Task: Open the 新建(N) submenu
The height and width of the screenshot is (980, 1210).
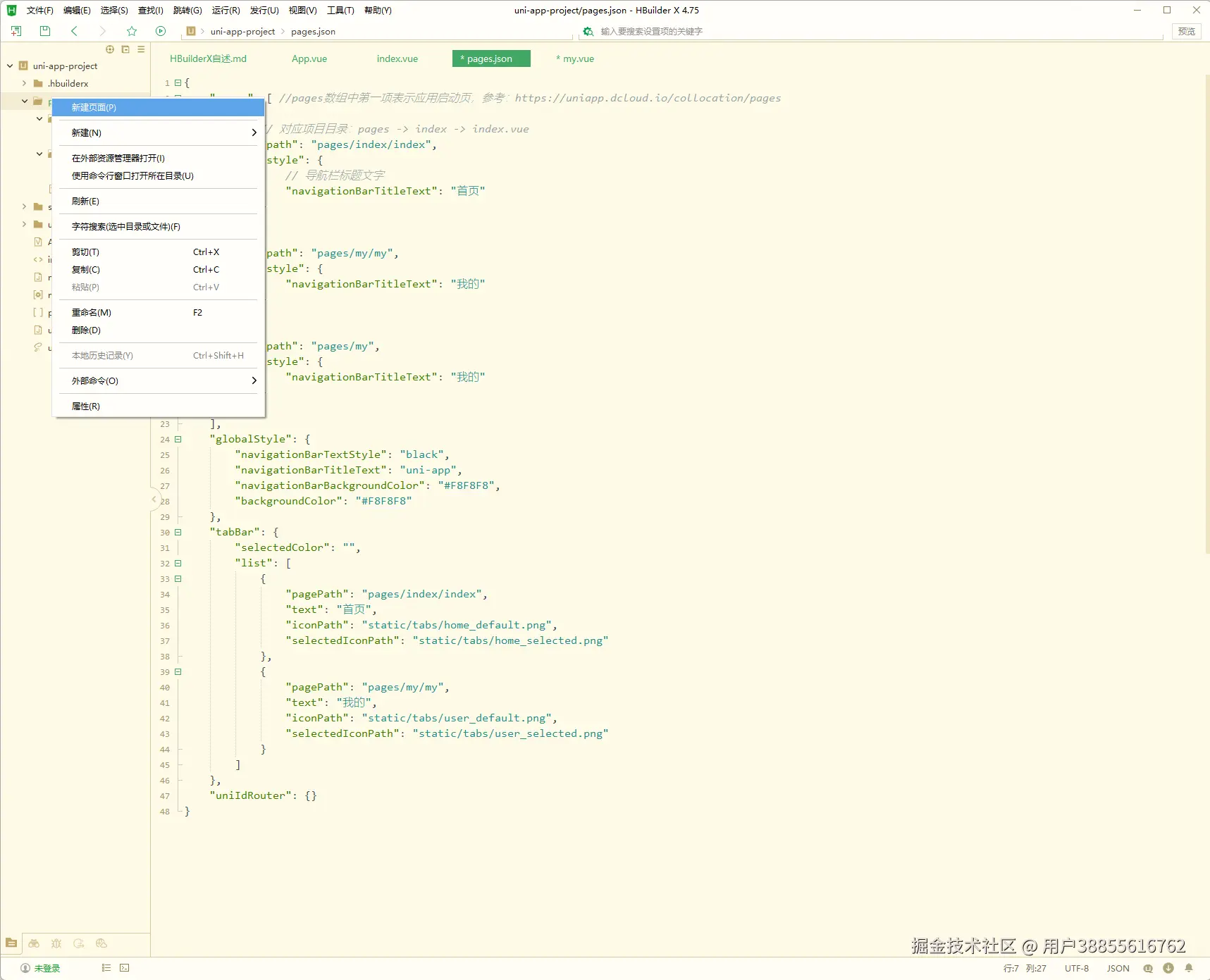Action: [159, 132]
